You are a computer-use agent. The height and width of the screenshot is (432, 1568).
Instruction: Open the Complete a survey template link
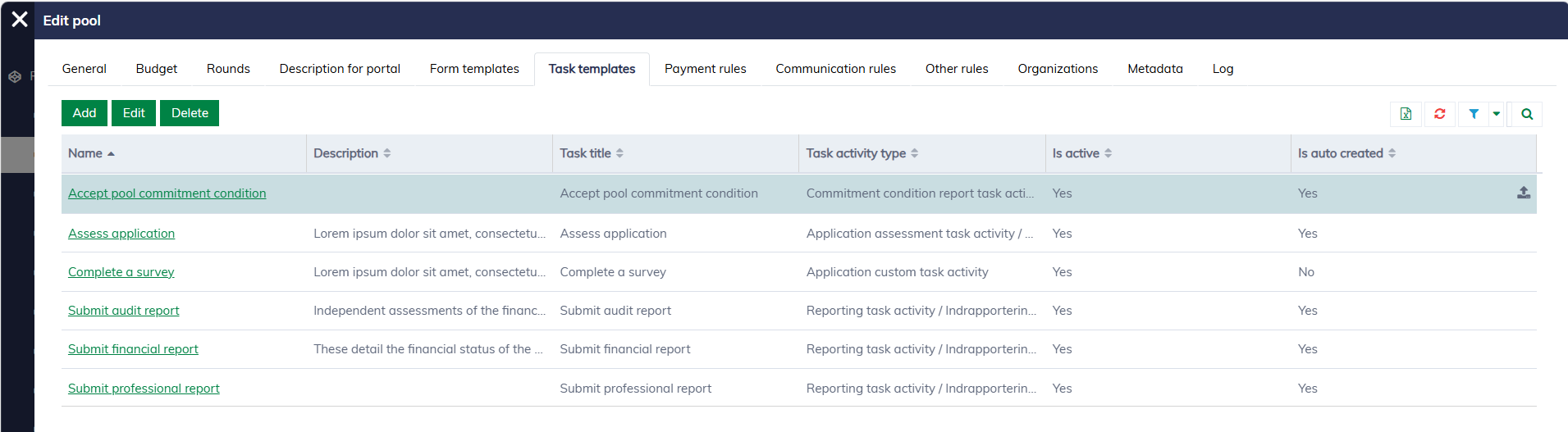point(121,272)
